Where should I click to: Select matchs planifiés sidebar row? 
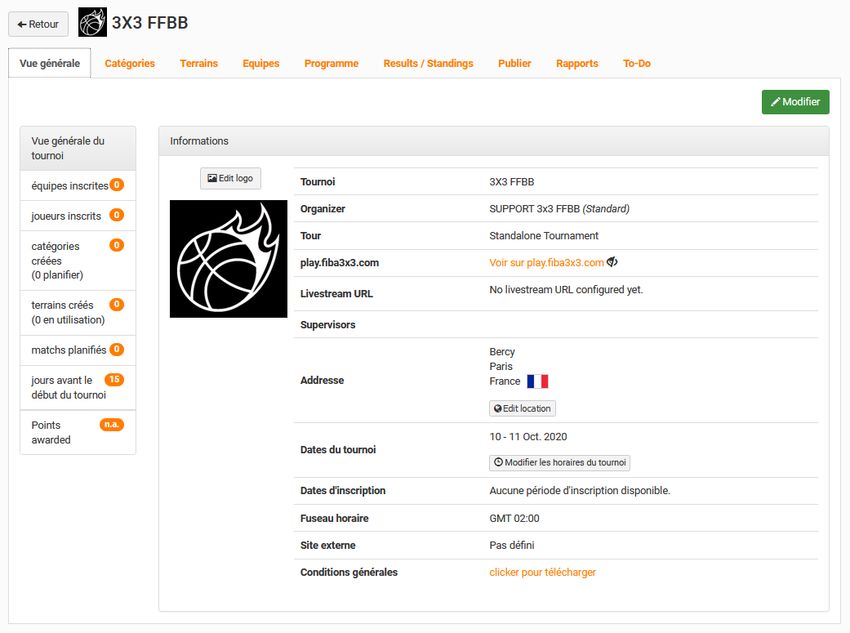click(x=78, y=350)
